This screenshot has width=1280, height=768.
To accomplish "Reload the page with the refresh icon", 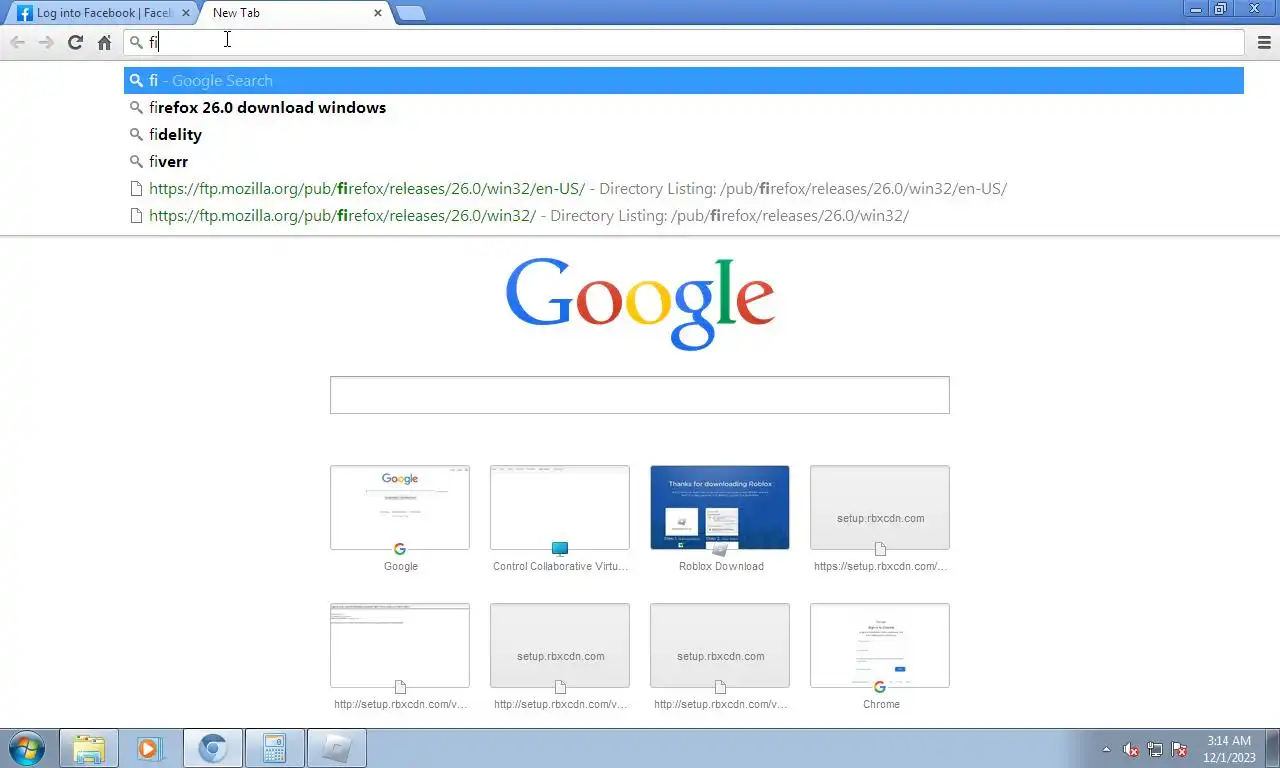I will 75,42.
